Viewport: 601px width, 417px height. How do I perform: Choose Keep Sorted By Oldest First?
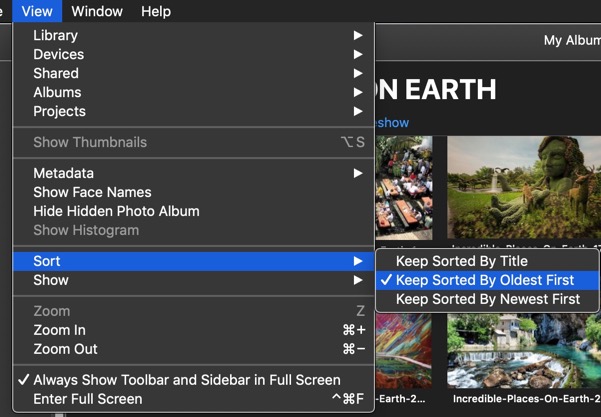485,280
